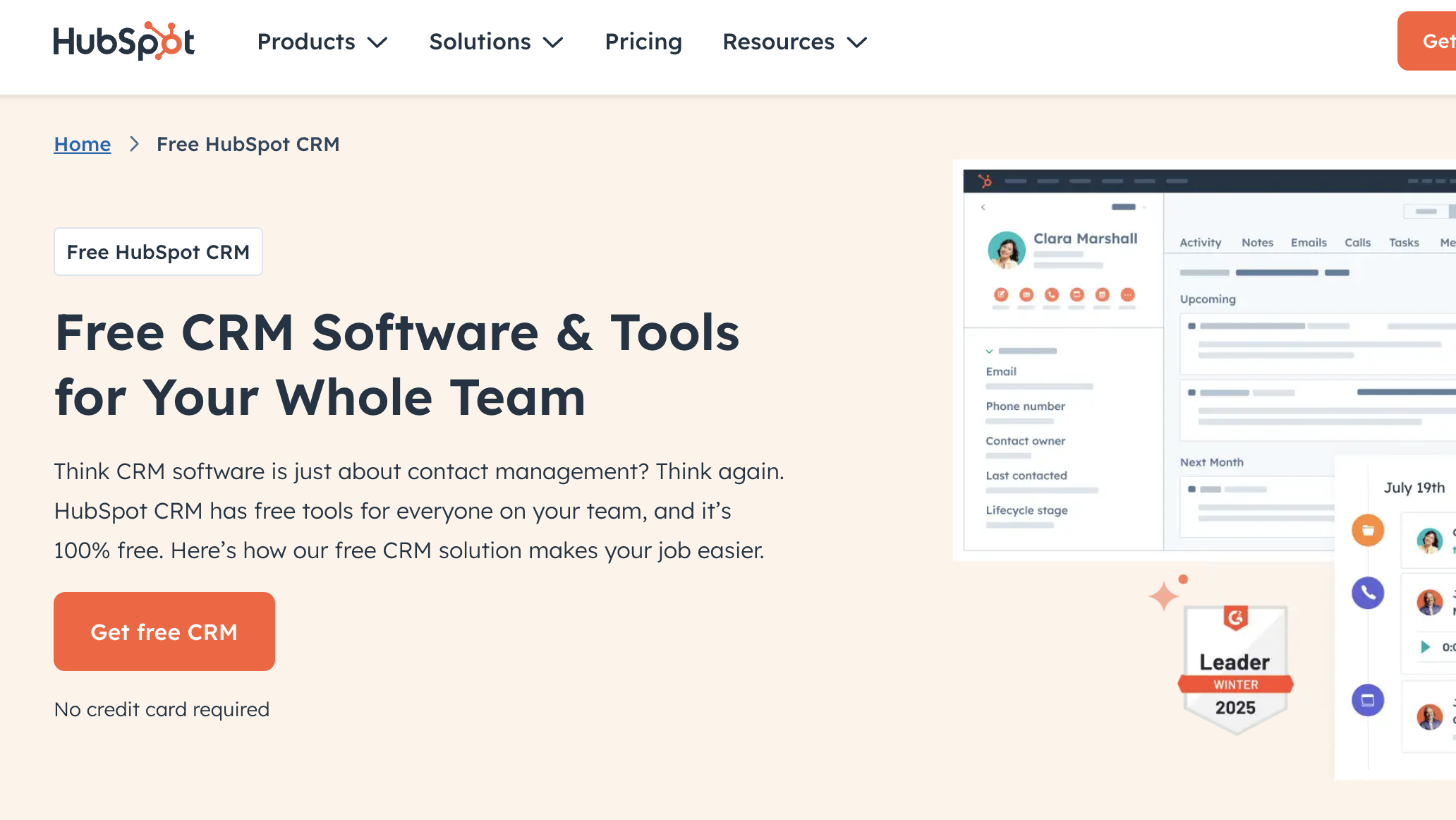Collapse the contact properties section chevron
This screenshot has width=1456, height=820.
[989, 351]
